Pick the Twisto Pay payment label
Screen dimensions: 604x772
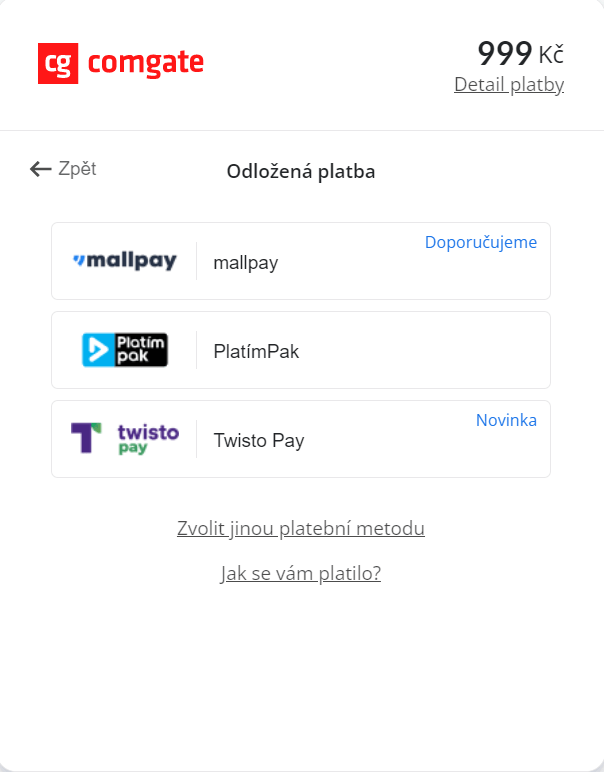click(x=258, y=440)
